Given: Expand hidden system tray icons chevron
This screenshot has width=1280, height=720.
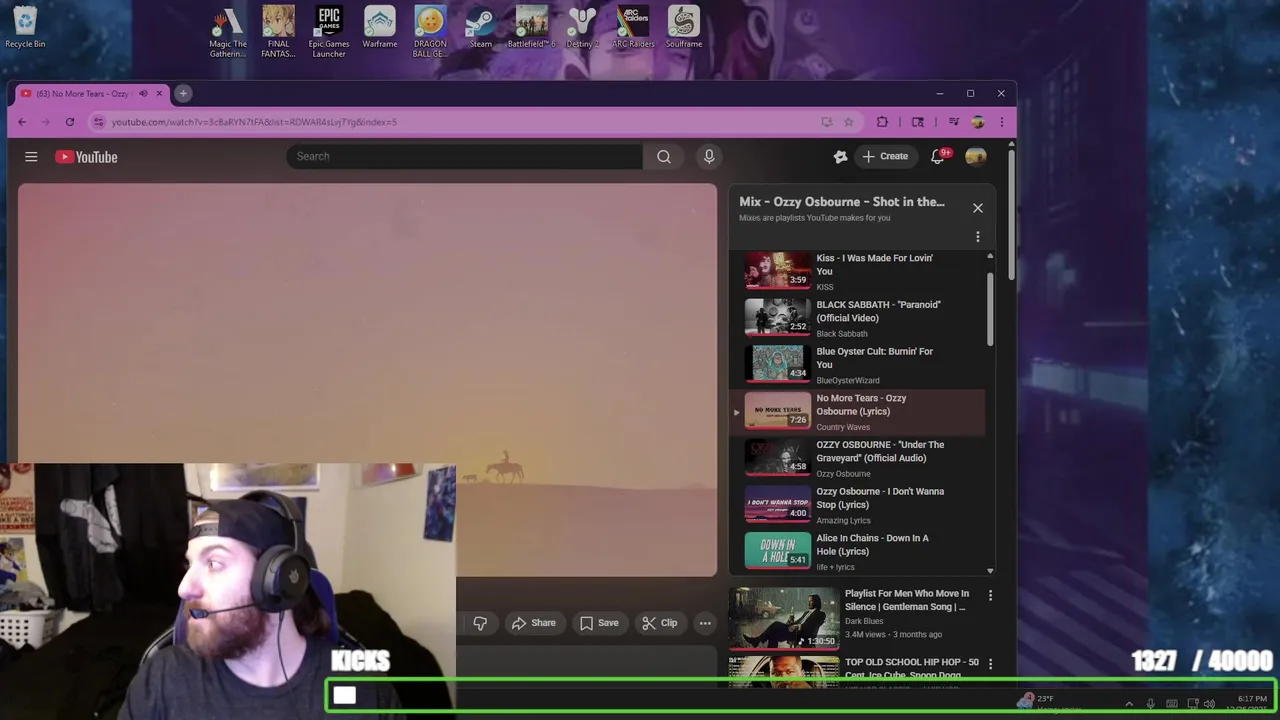Looking at the screenshot, I should tap(1129, 704).
